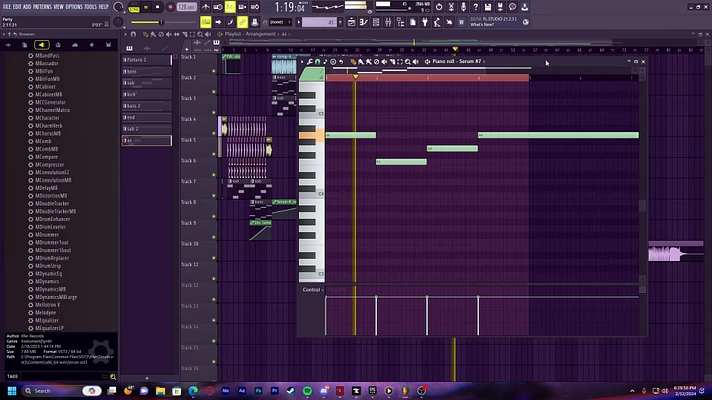Viewport: 712px width, 400px height.
Task: Click the question mark help icon
Action: [475, 7]
